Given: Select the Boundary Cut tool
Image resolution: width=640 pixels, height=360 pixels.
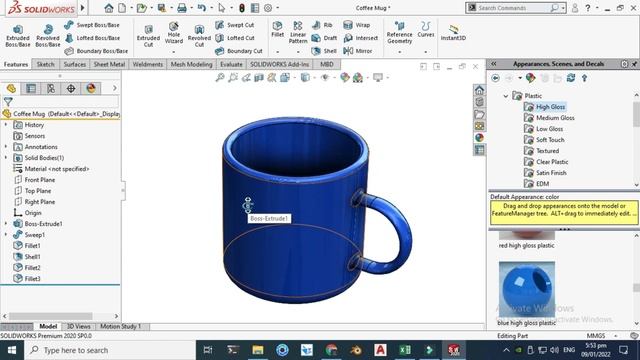Looking at the screenshot, I should [x=239, y=51].
